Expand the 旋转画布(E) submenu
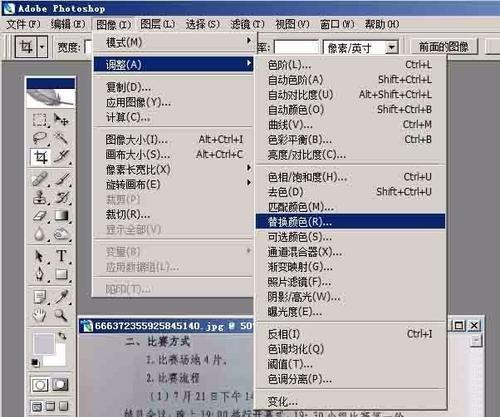500x417 pixels. [173, 184]
